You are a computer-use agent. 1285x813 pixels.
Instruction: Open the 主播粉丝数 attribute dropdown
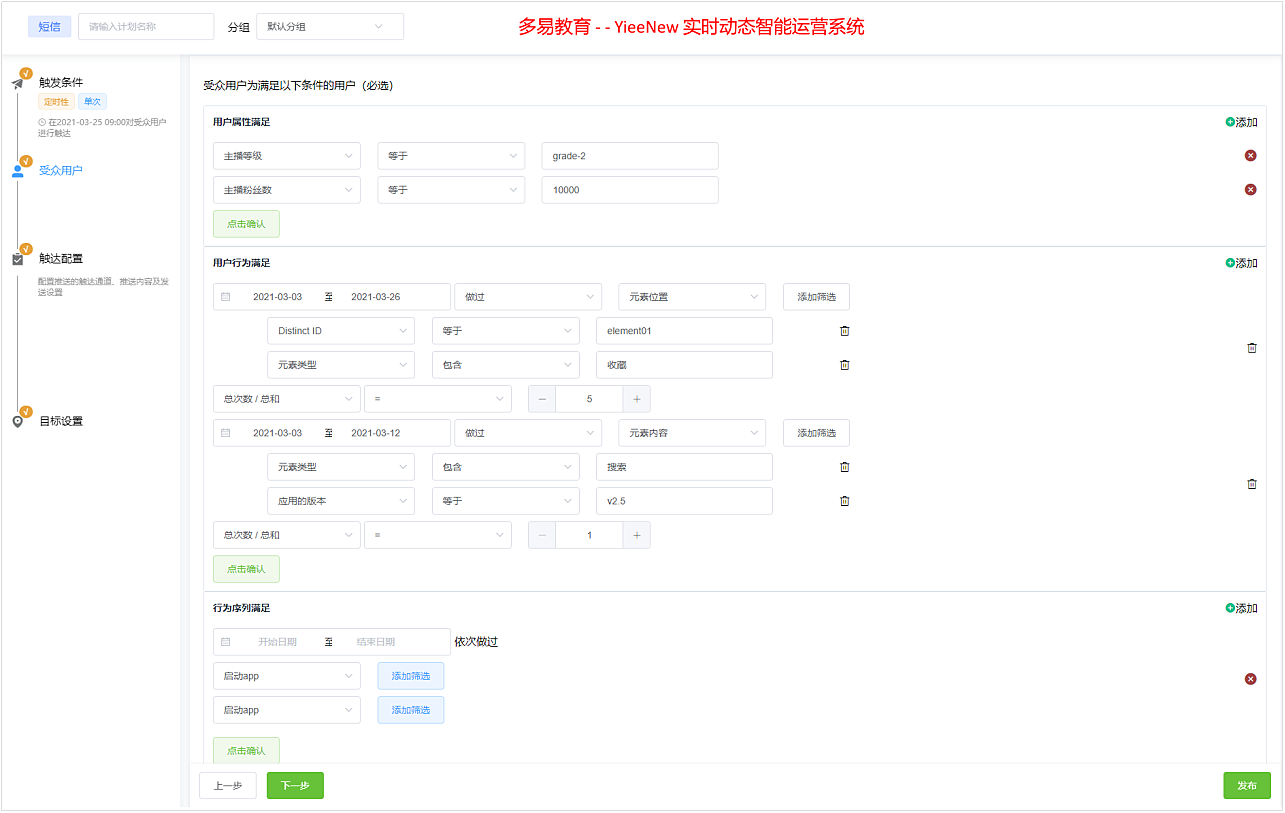(287, 190)
